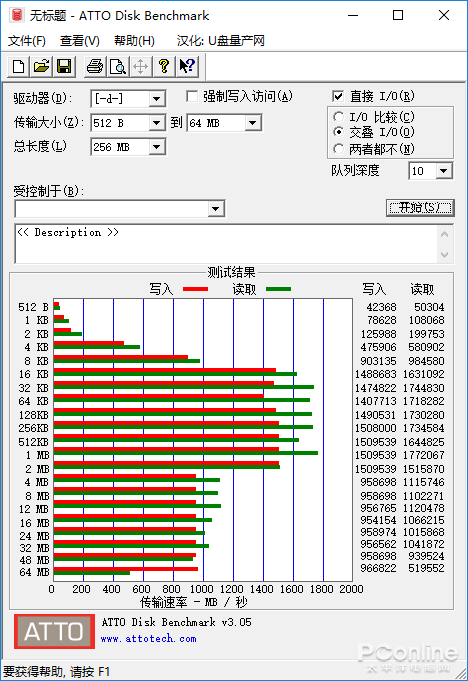Screen dimensions: 468x681
Task: Open Print Preview magnifier icon
Action: pyautogui.click(x=118, y=66)
